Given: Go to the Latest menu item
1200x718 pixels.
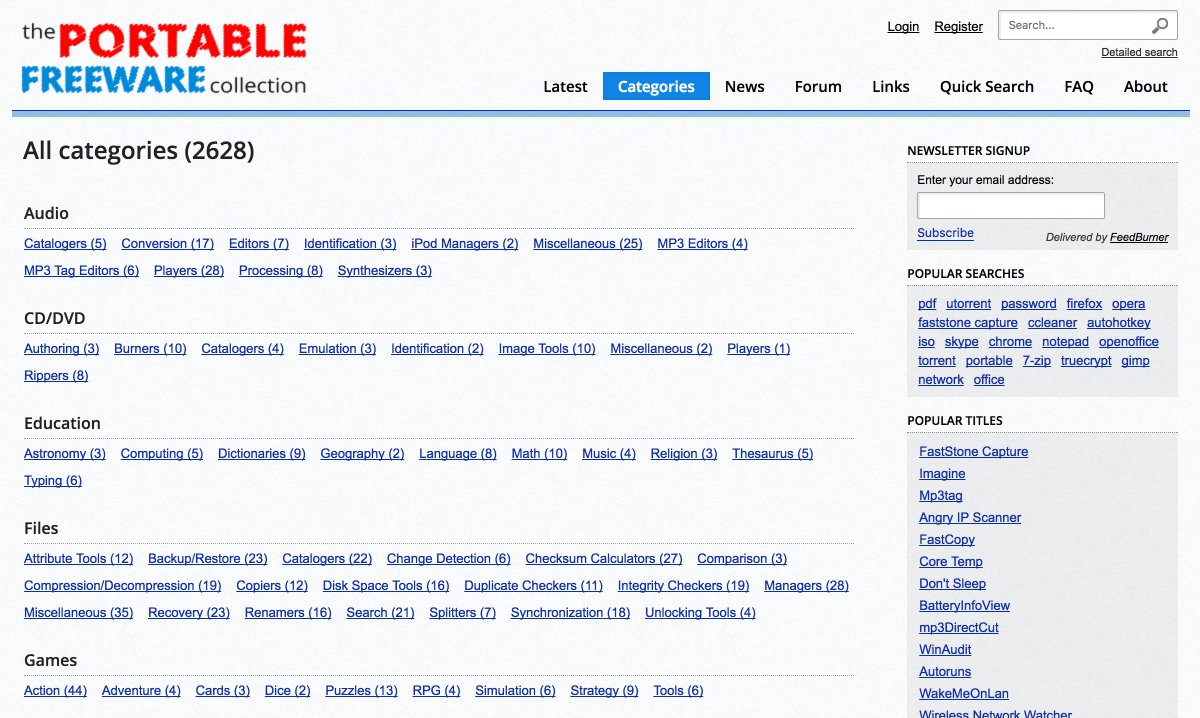Looking at the screenshot, I should [565, 87].
